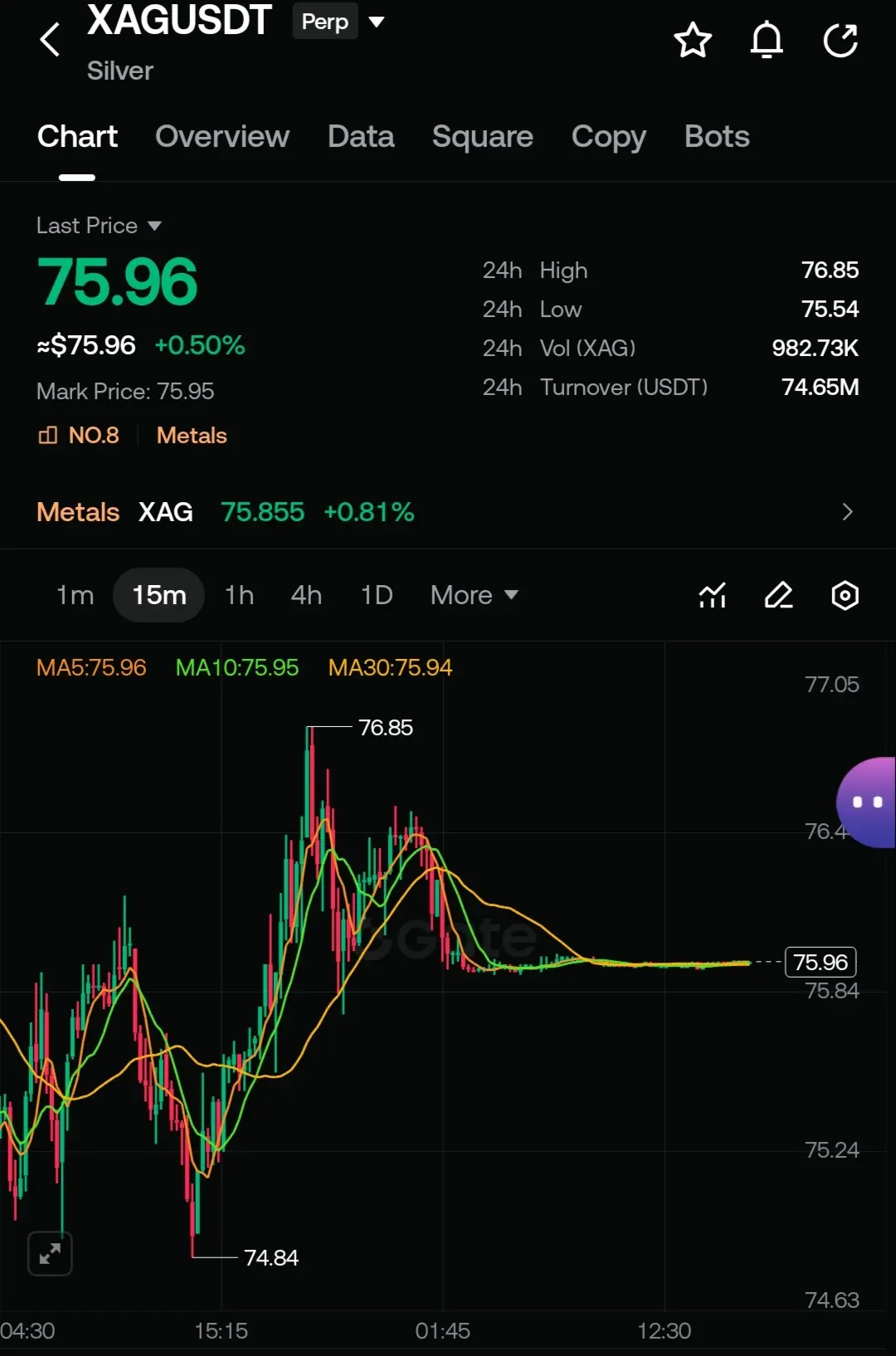896x1356 pixels.
Task: Open purple assistant bubble
Action: [x=867, y=802]
